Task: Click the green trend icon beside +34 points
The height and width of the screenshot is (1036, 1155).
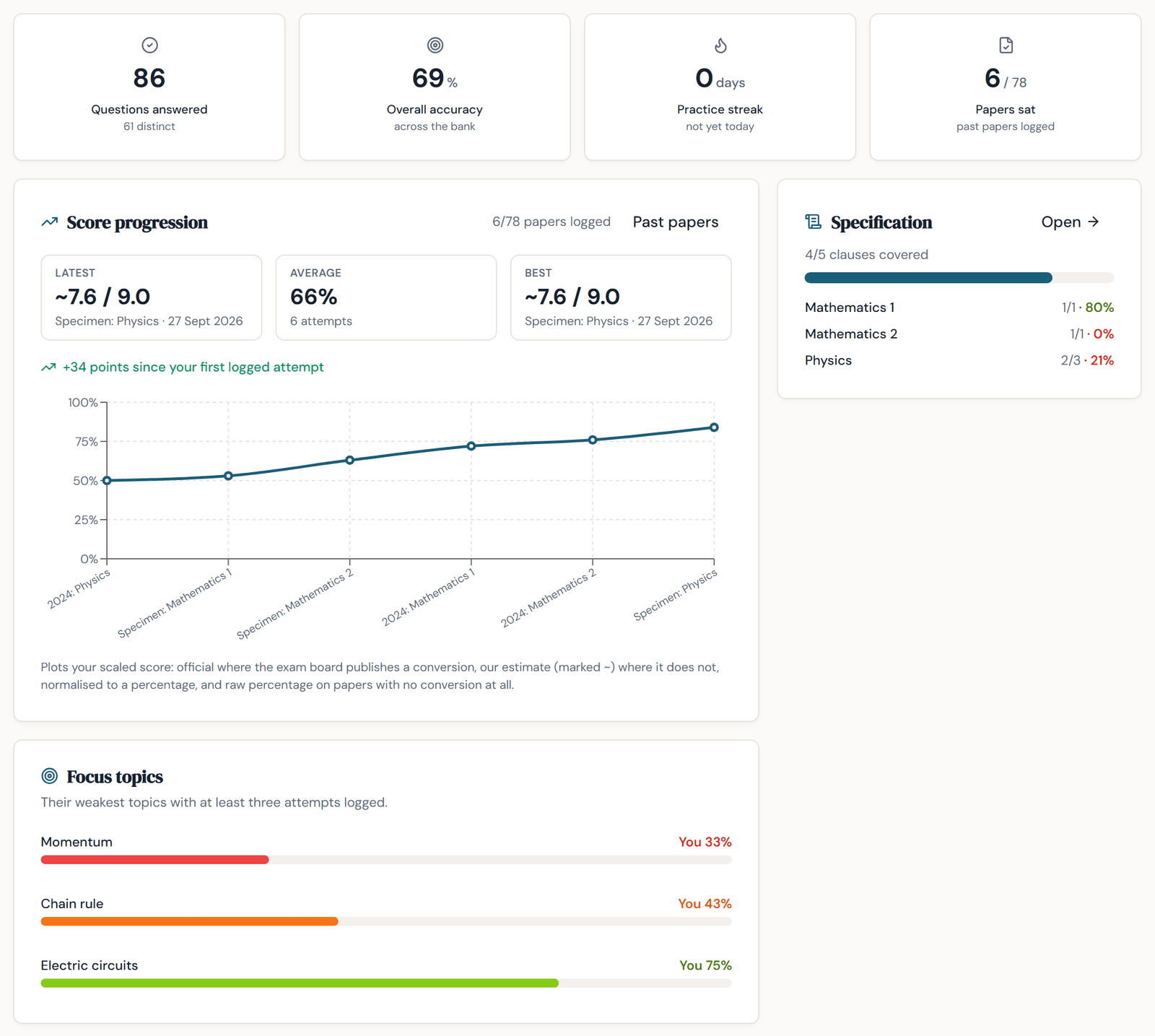Action: 48,367
